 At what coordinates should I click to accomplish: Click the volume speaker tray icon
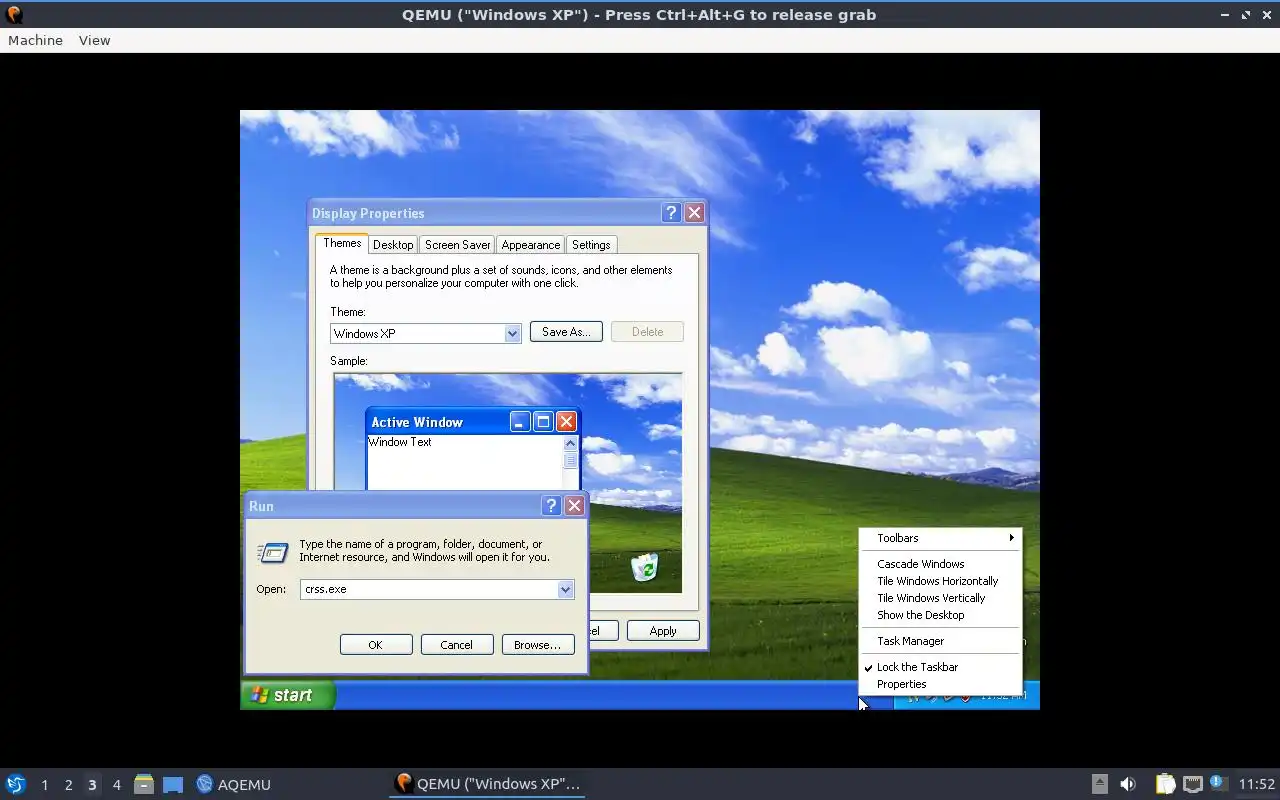pos(1128,784)
